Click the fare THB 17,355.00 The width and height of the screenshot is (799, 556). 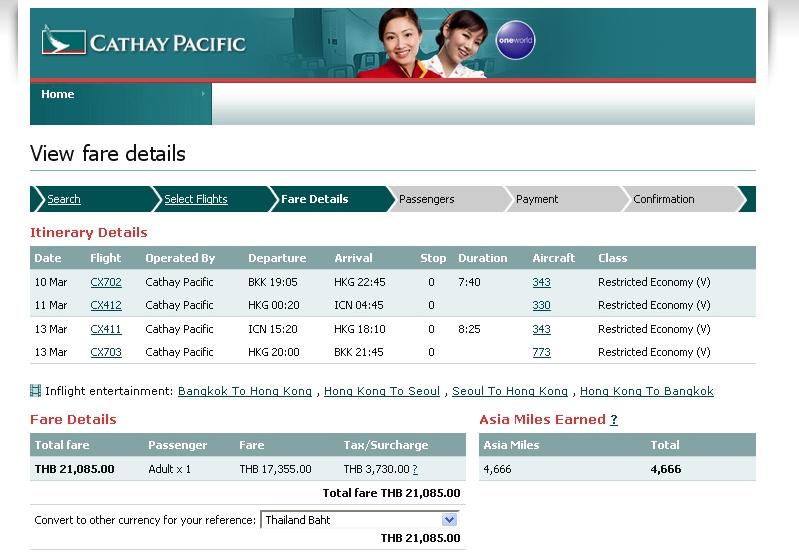(275, 469)
